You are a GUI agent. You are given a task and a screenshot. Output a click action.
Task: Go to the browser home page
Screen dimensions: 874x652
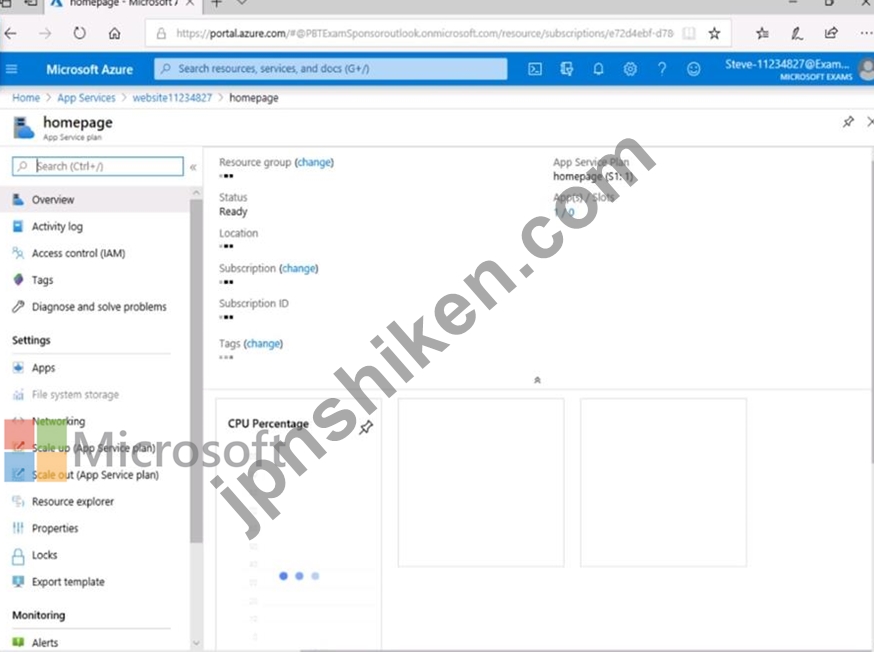[x=114, y=33]
